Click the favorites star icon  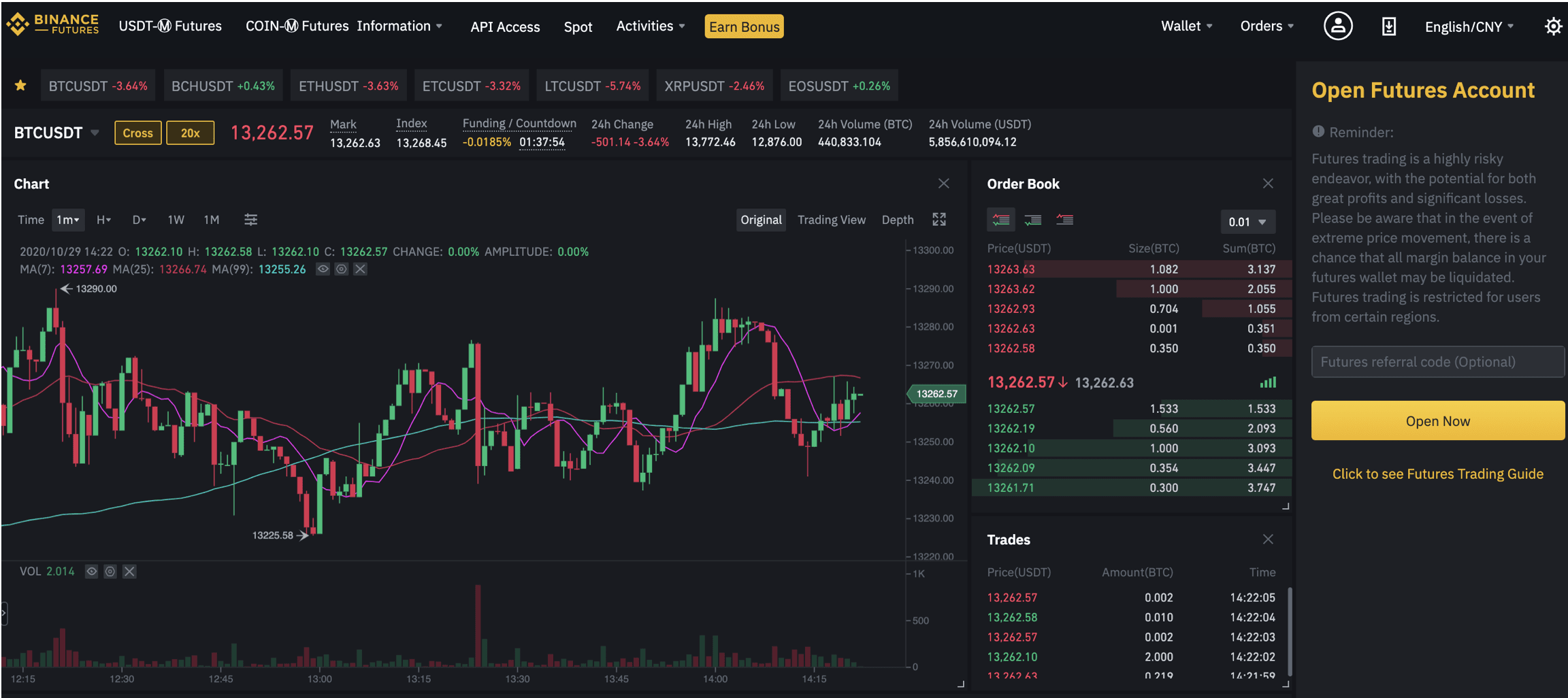pyautogui.click(x=20, y=86)
